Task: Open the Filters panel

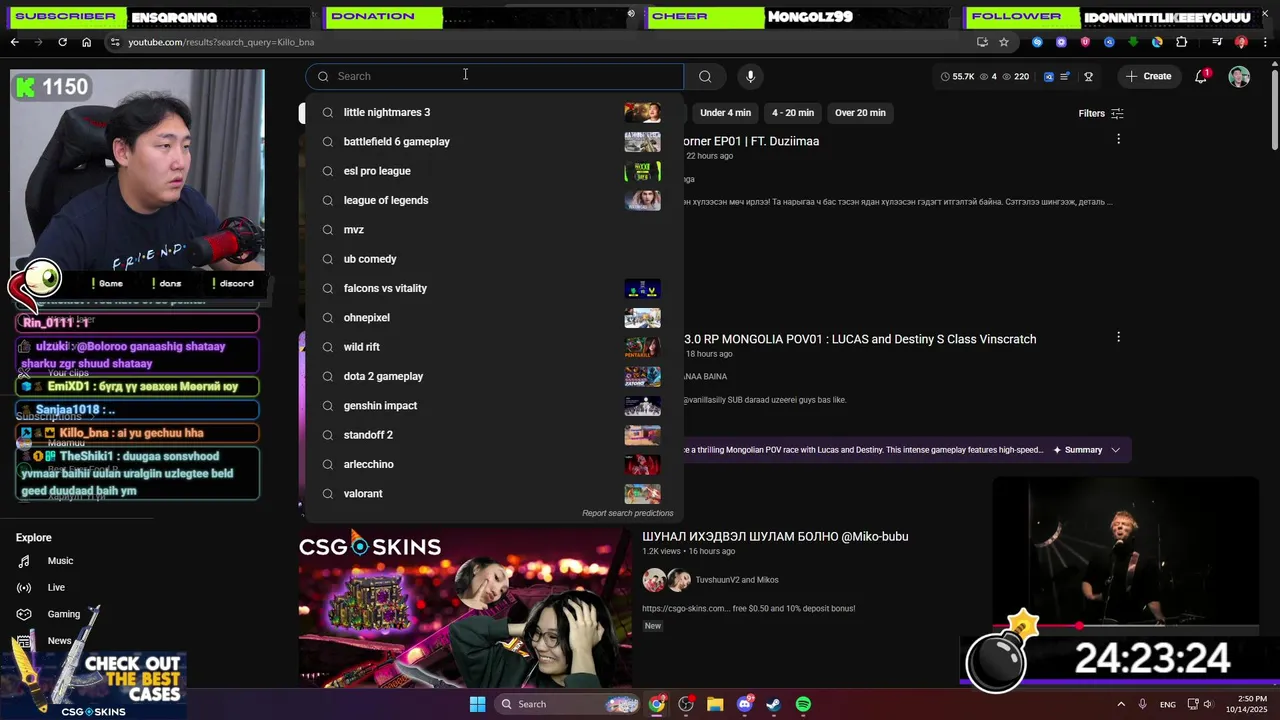Action: (1101, 113)
